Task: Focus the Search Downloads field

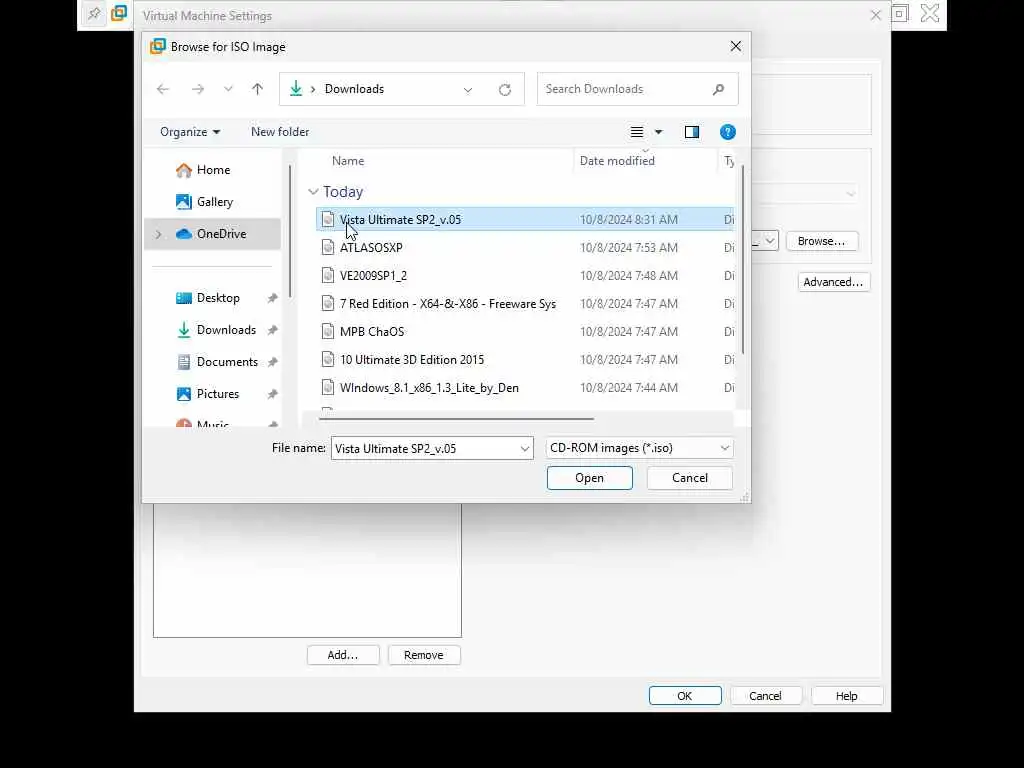Action: click(x=637, y=89)
